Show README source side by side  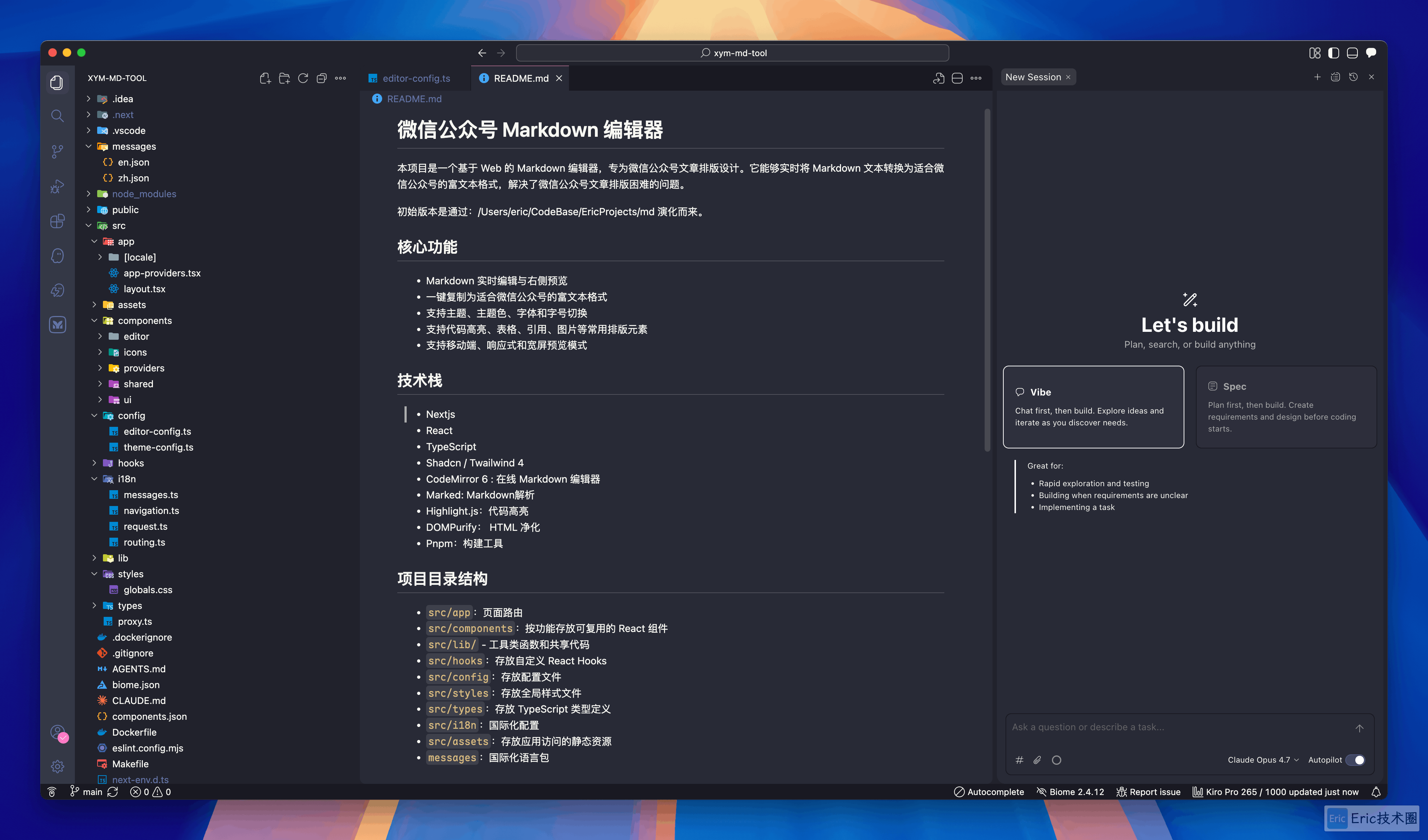click(x=939, y=78)
